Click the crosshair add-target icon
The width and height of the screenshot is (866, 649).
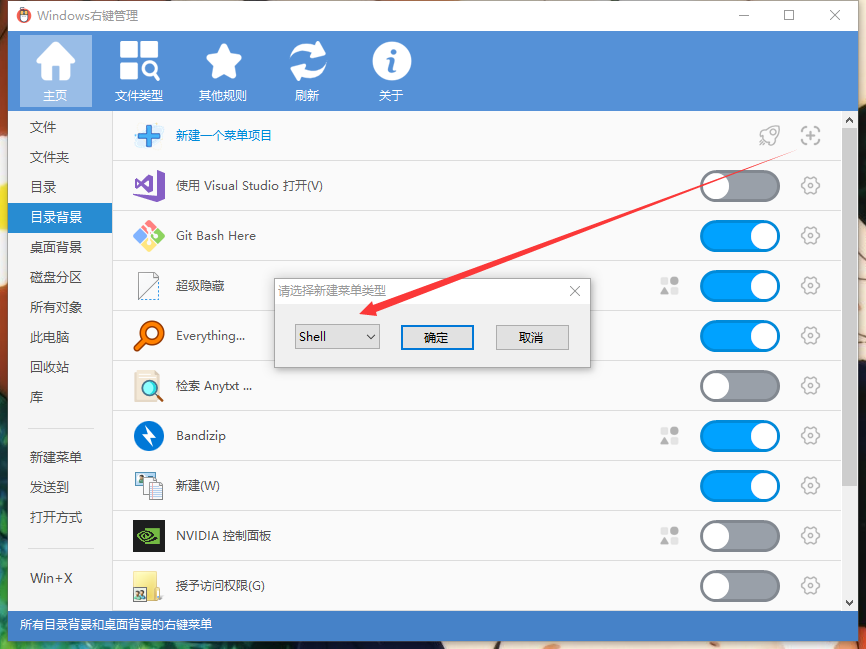coord(809,136)
